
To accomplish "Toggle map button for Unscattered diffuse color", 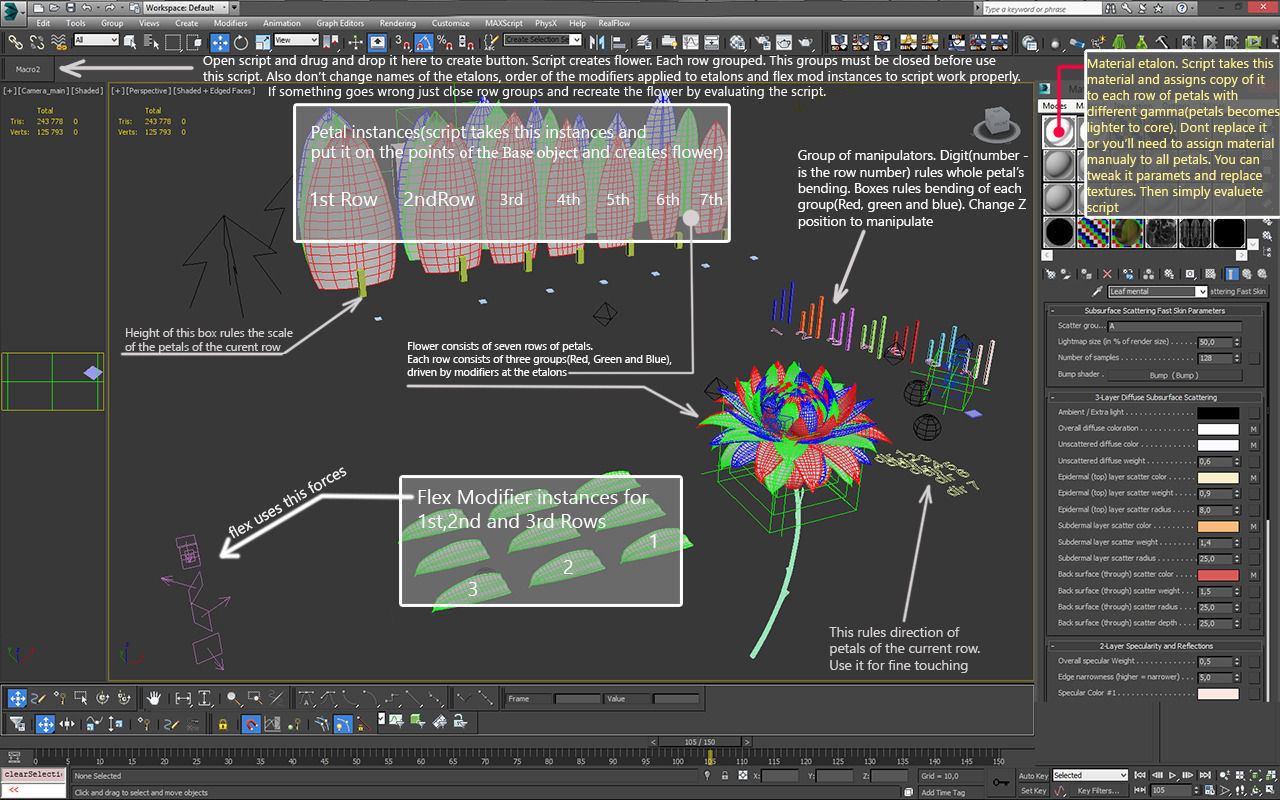I will click(1252, 445).
